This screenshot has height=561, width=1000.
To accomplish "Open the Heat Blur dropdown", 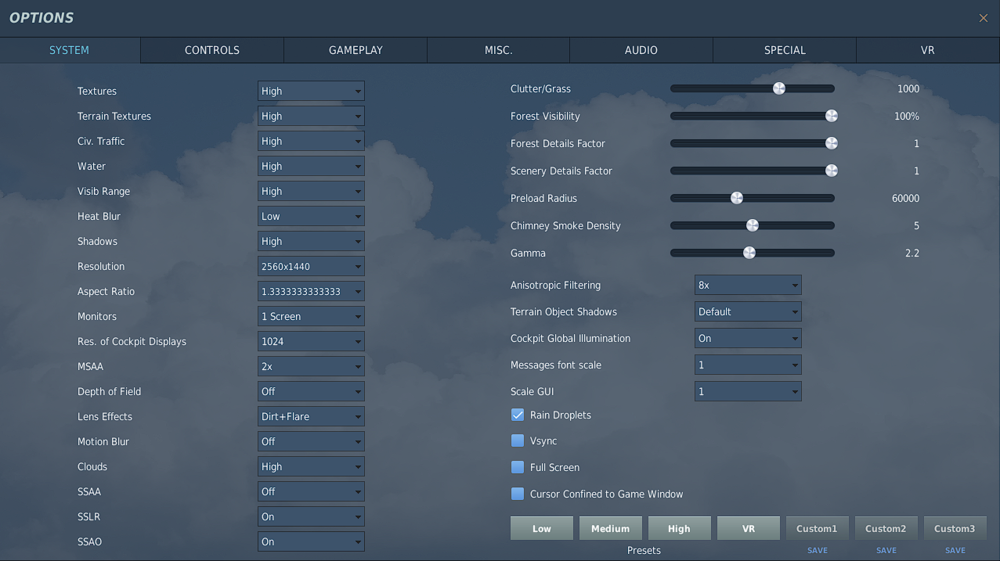I will click(311, 216).
